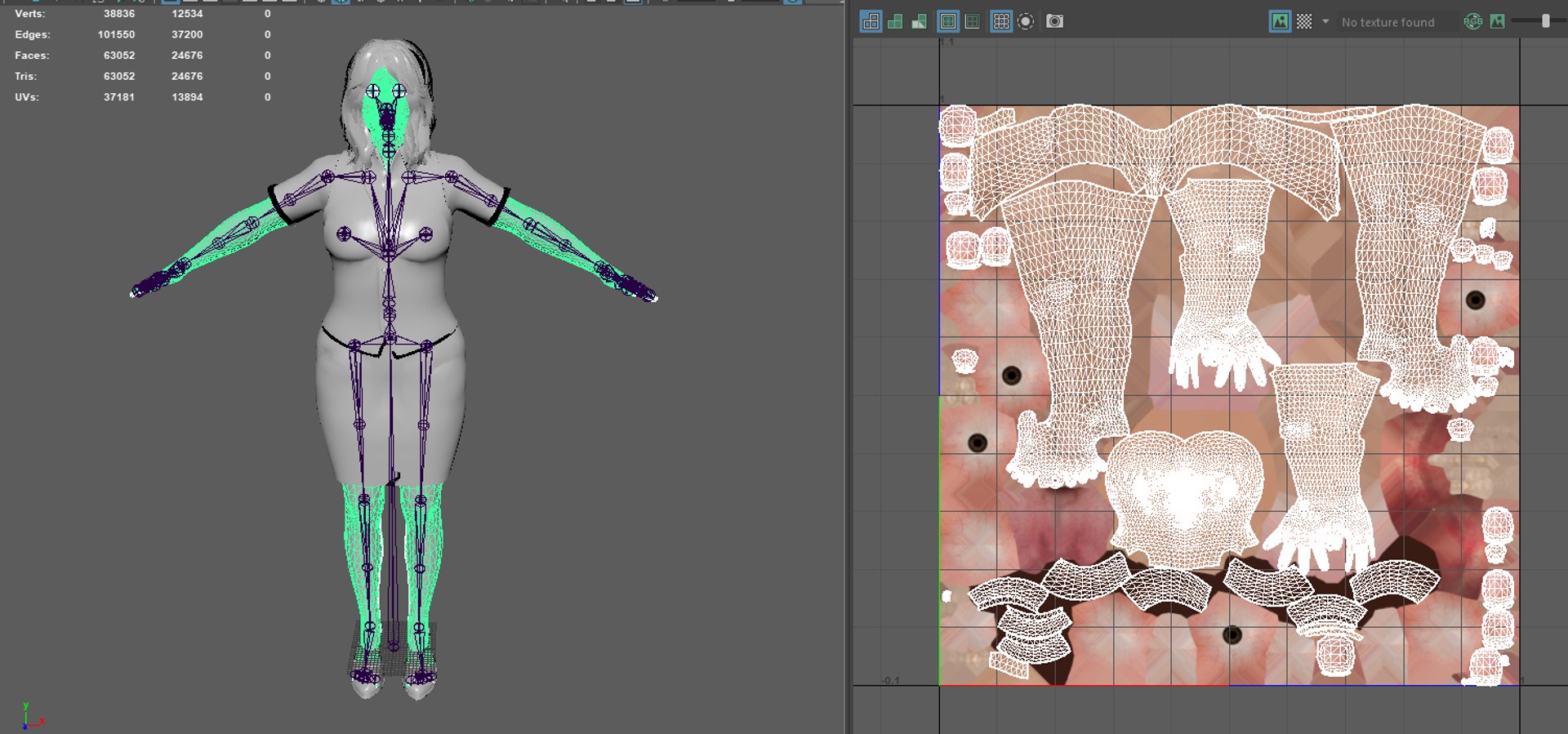1568x734 pixels.
Task: Toggle display image button in UV editor
Action: [1280, 22]
